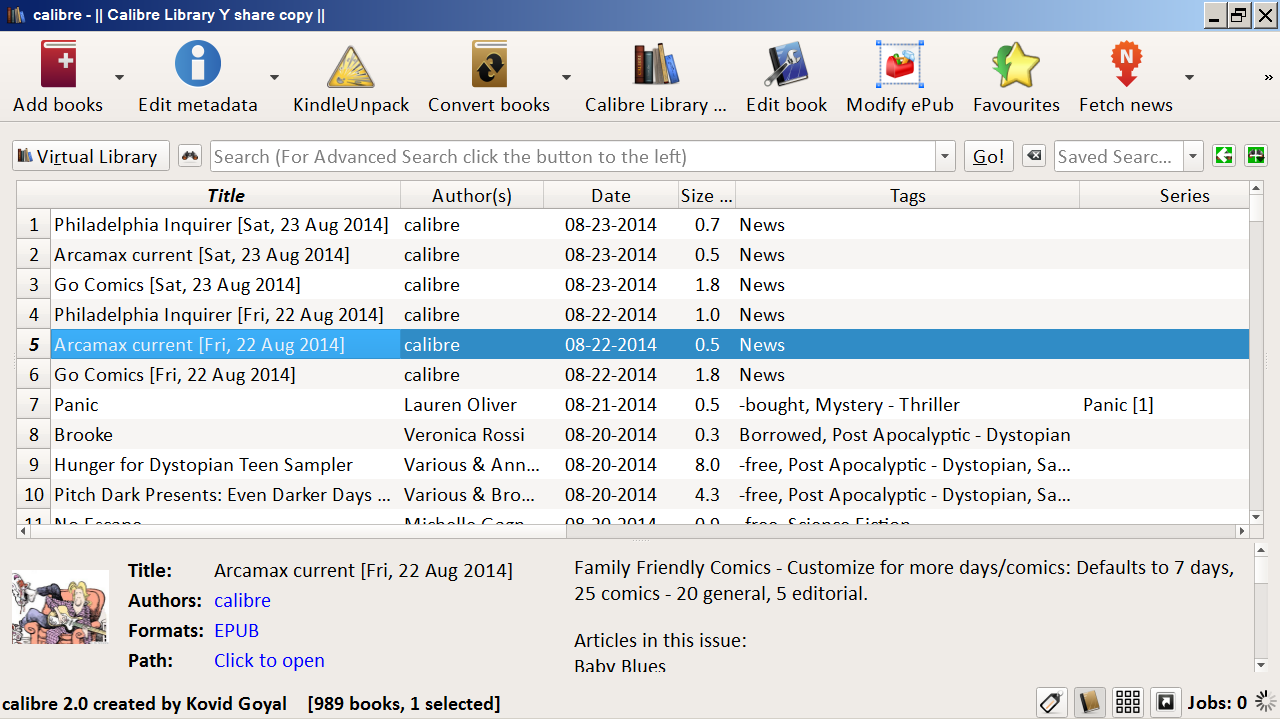Click the 'Lauren Oliver' author cell
The image size is (1280, 720).
pyautogui.click(x=472, y=405)
